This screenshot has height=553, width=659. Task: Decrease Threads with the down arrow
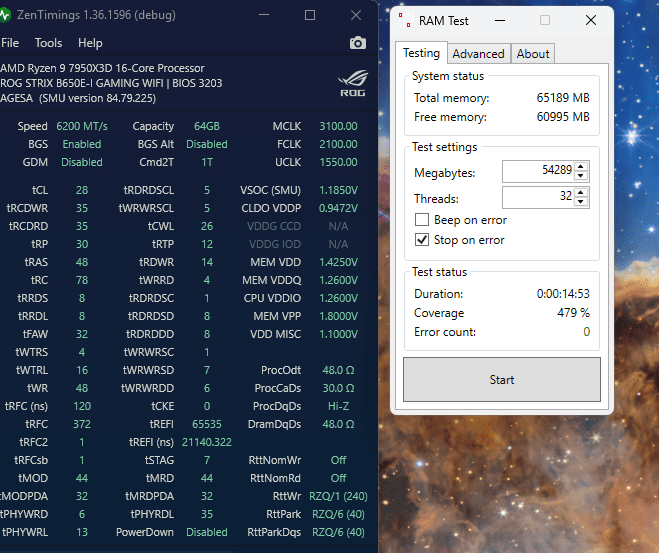581,202
